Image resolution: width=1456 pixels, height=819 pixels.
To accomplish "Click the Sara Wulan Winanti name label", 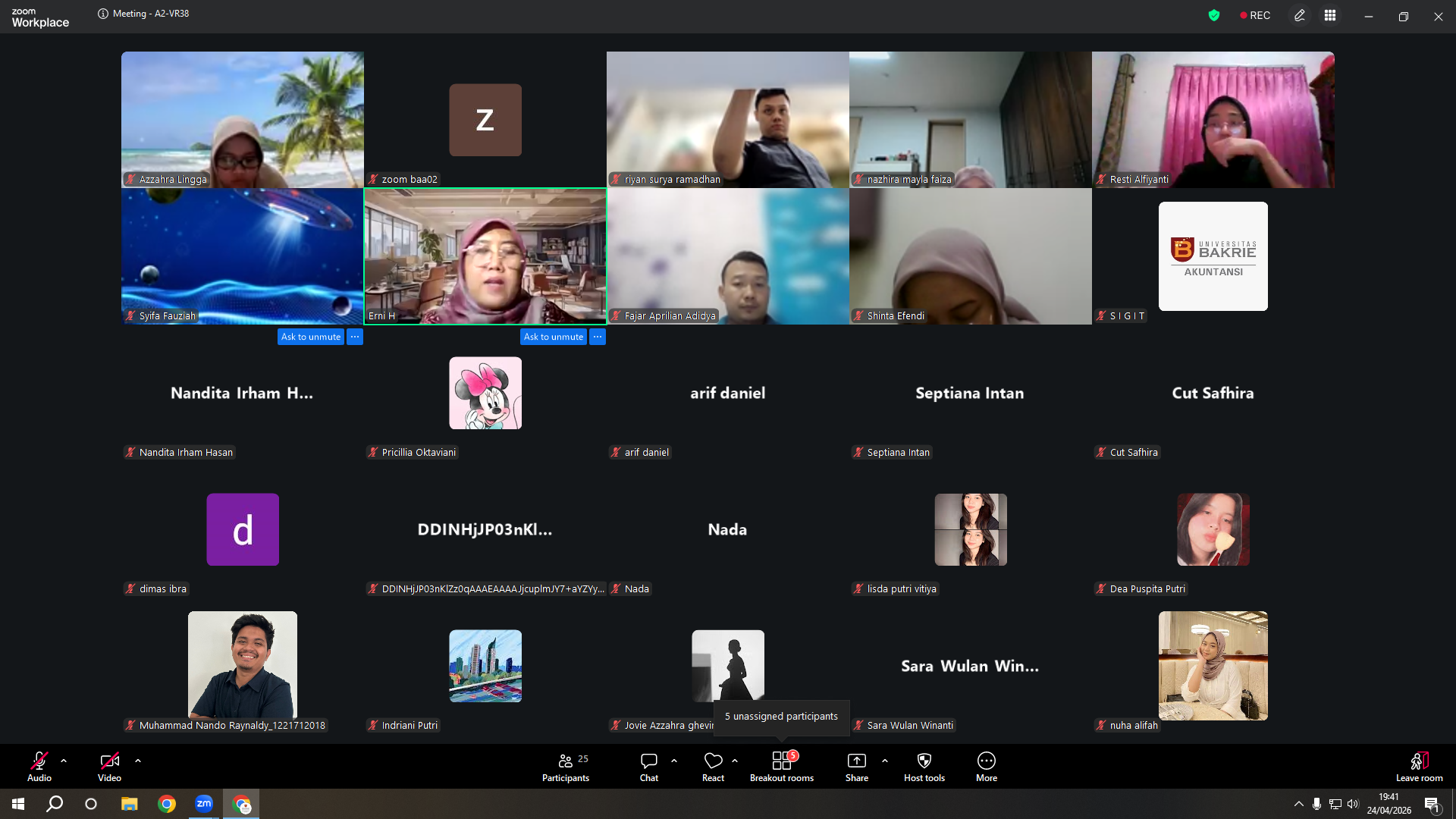I will pos(904,726).
